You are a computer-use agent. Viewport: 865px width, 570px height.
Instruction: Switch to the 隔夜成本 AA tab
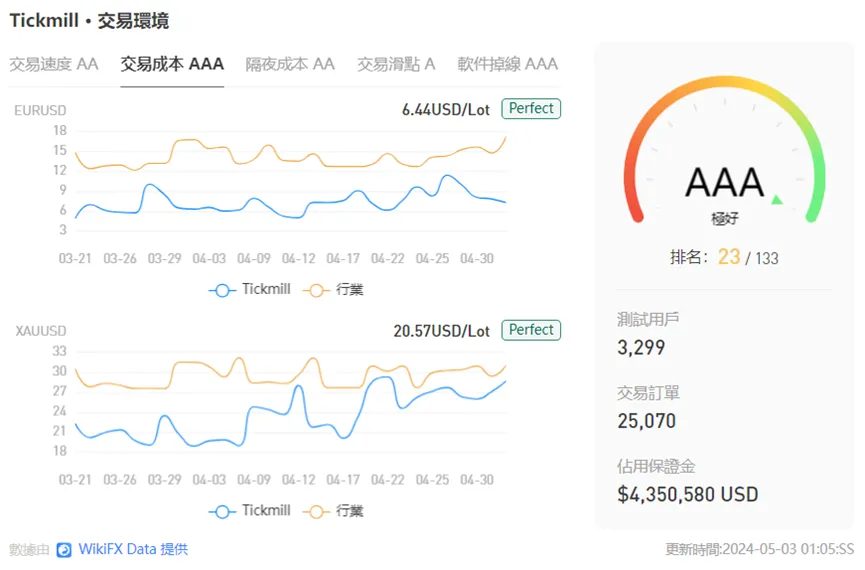click(290, 64)
